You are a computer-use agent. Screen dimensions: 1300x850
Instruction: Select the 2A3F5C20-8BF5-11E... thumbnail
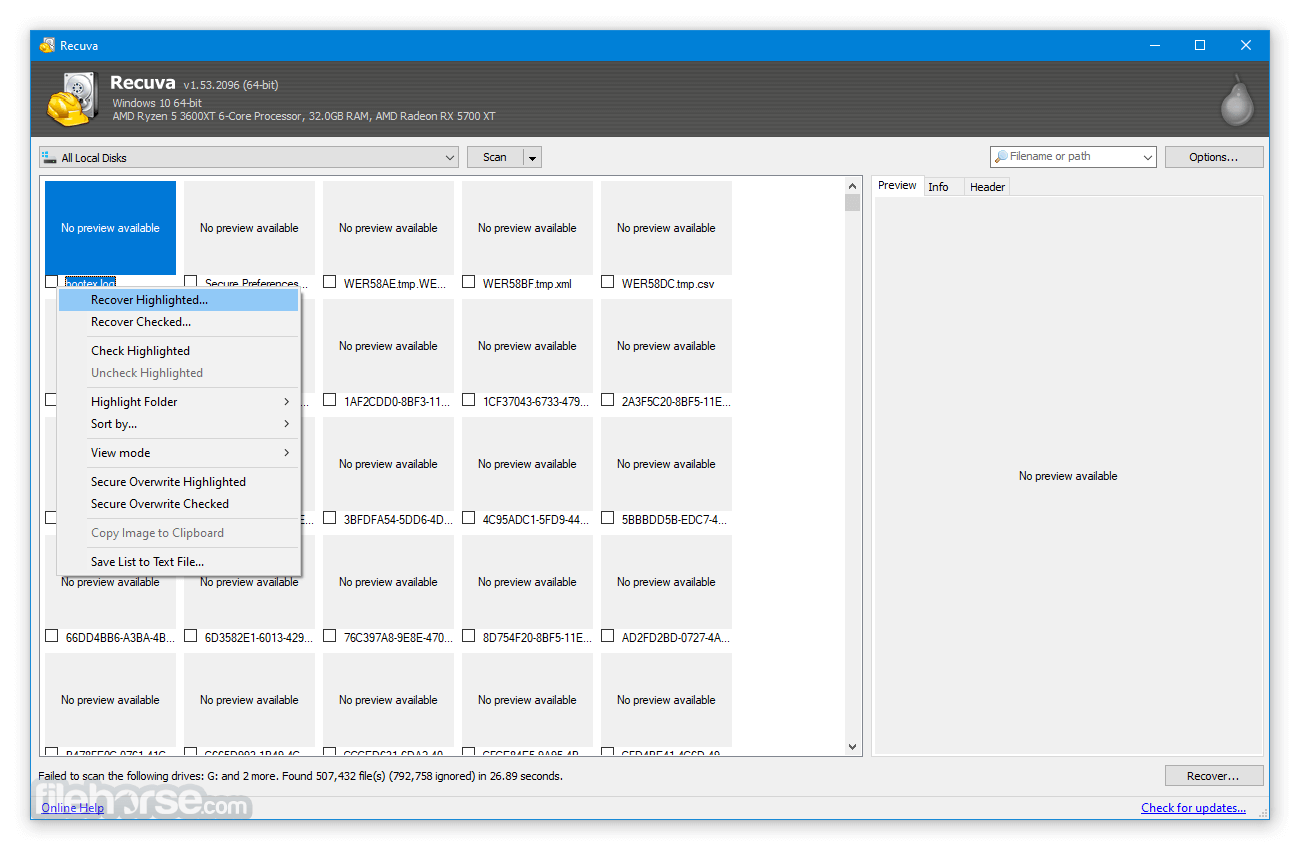666,346
